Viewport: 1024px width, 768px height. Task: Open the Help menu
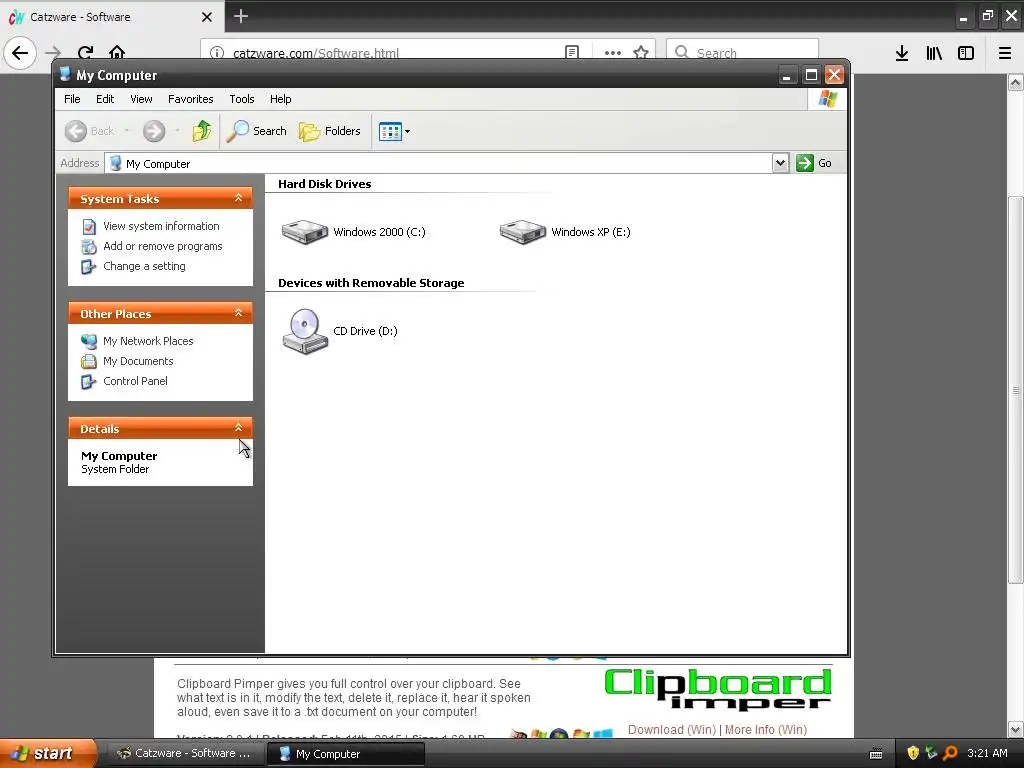click(x=281, y=99)
